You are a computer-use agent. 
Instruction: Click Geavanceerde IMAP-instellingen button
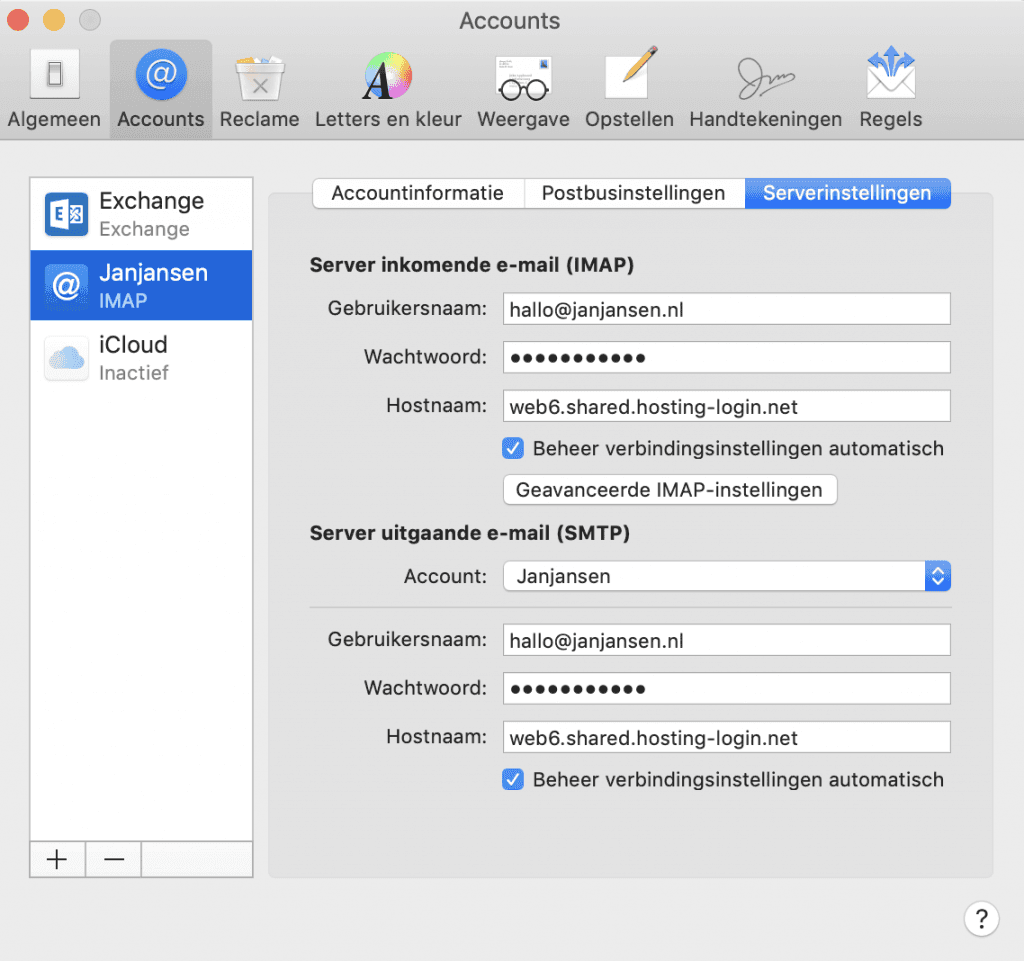coord(669,490)
